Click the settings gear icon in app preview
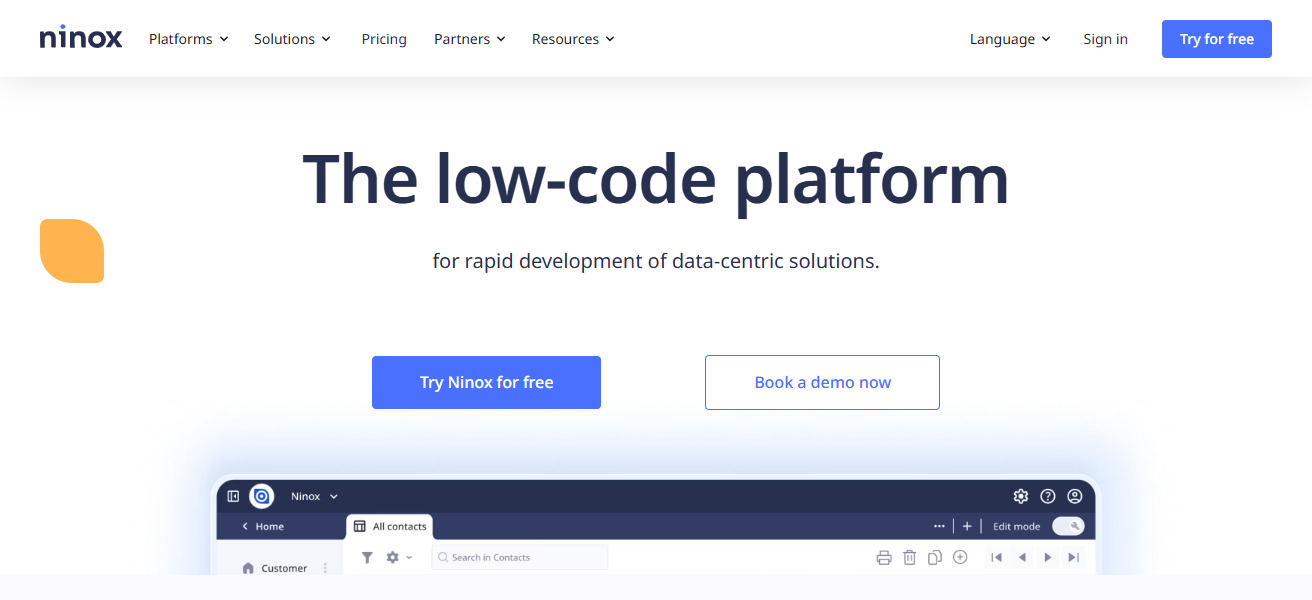This screenshot has height=600, width=1312. [1020, 496]
